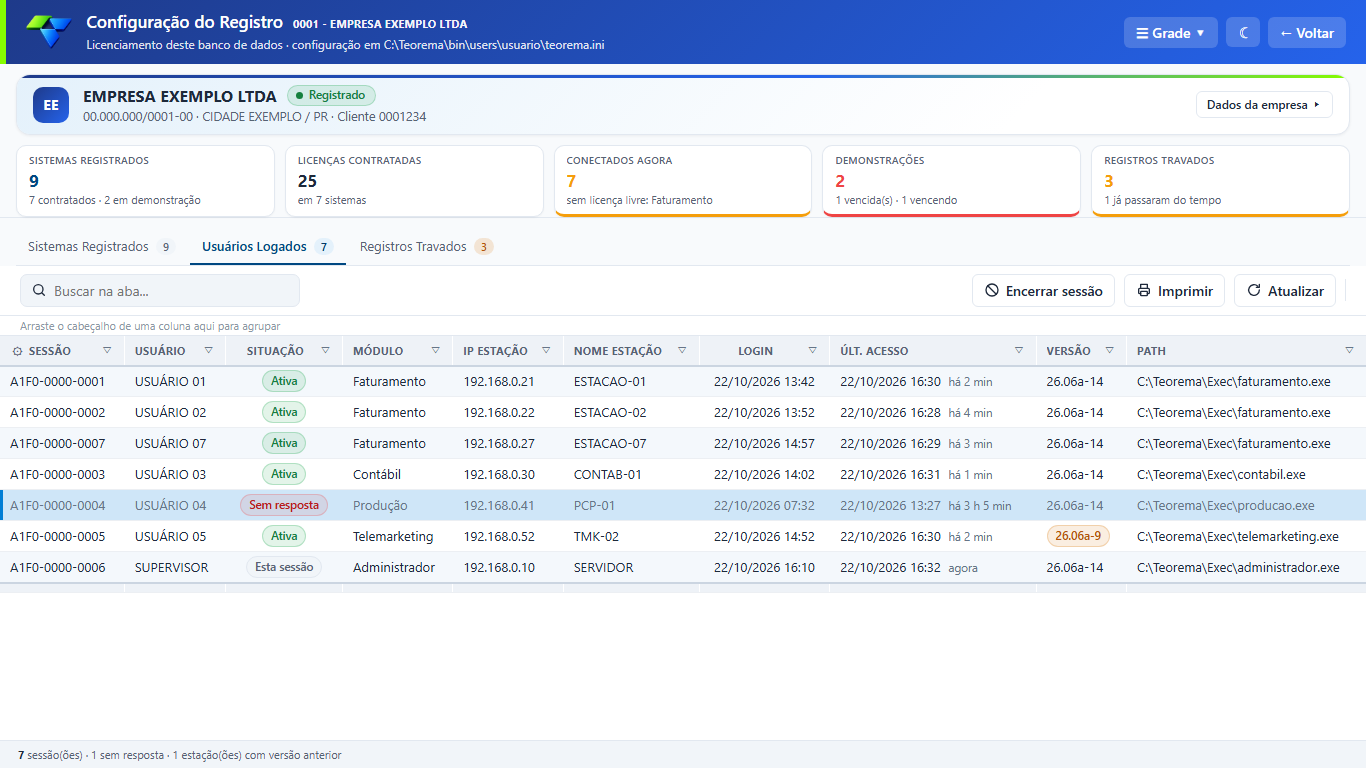
Task: Click the Licenças Contratadas summary card
Action: coord(414,181)
